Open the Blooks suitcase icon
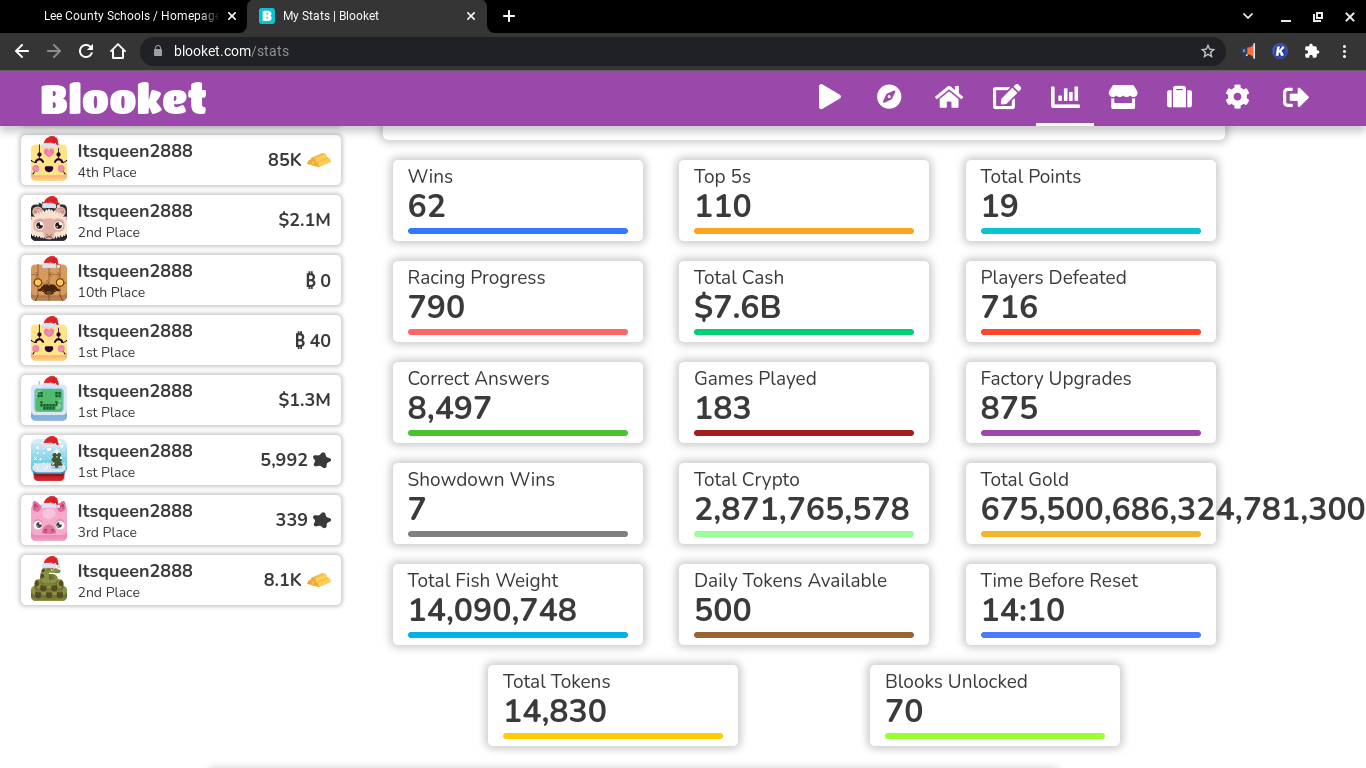 pos(1180,97)
